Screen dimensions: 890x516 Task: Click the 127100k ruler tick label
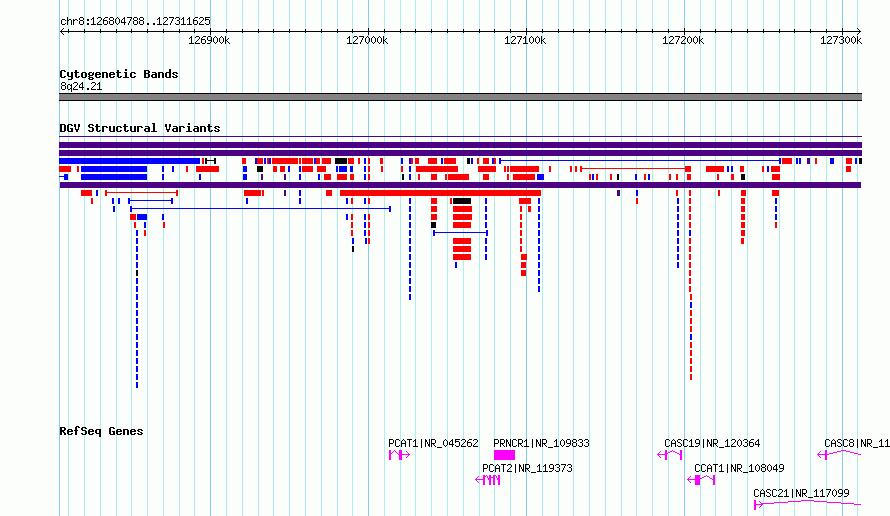pyautogui.click(x=525, y=40)
